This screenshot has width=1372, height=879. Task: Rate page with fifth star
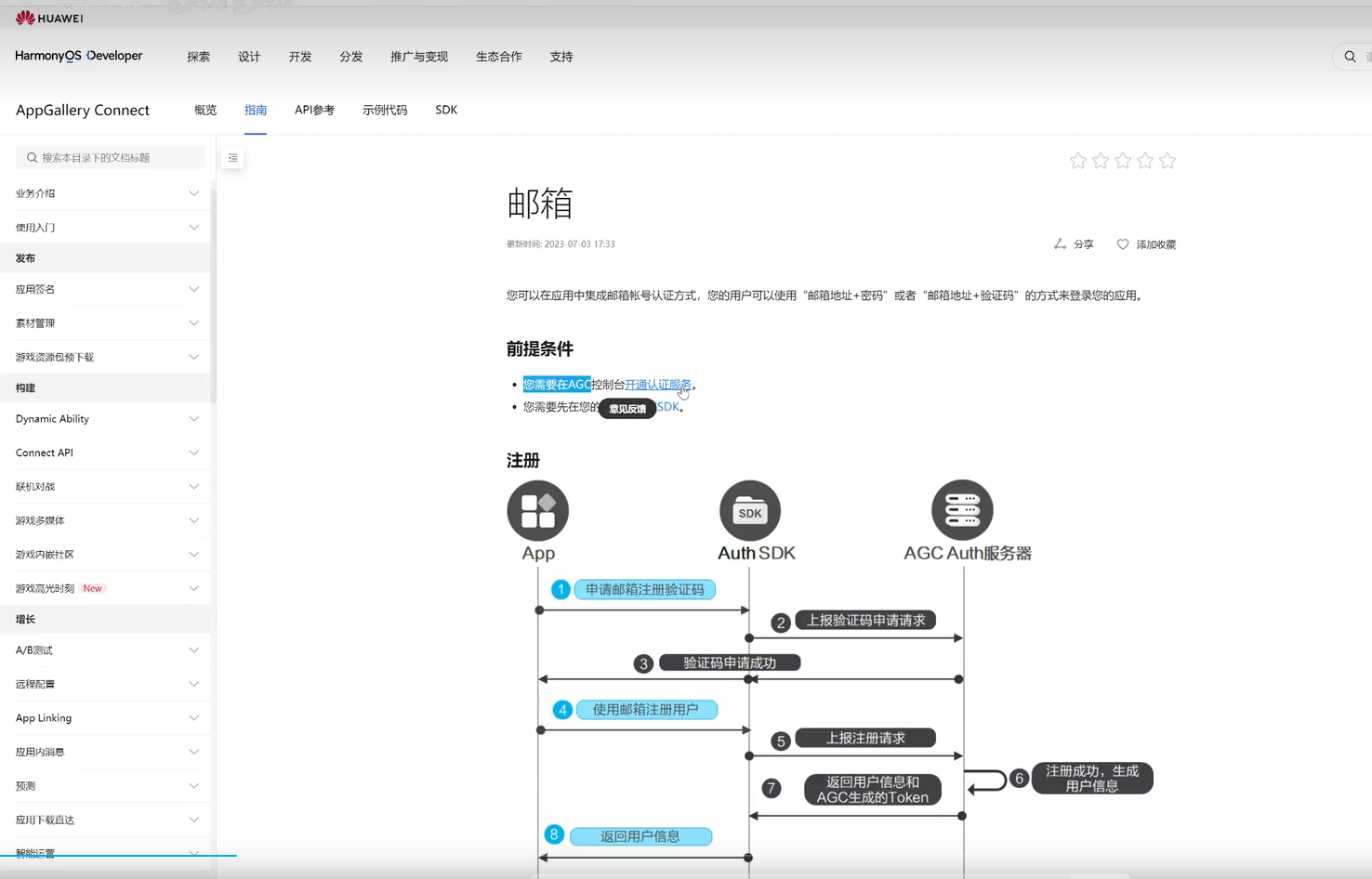pos(1168,161)
